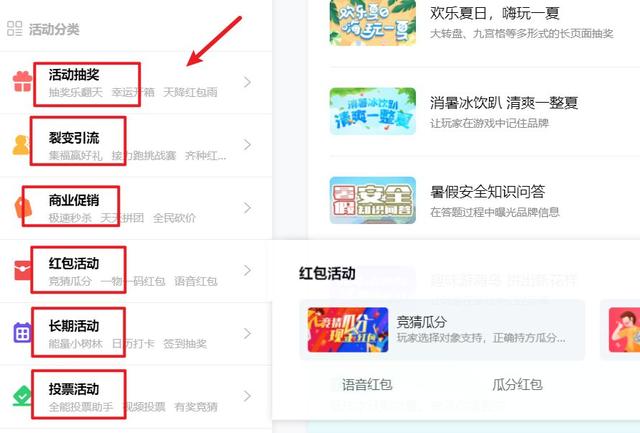Image resolution: width=640 pixels, height=433 pixels.
Task: Click the 瓜分红包 link
Action: click(x=518, y=384)
